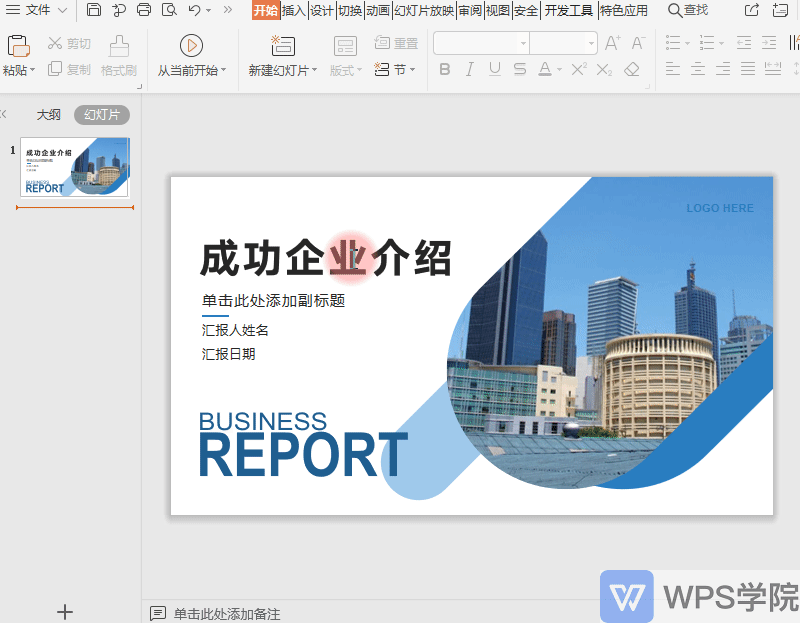Viewport: 800px width, 623px height.
Task: Start slideshow from current (从当前开始) icon
Action: tap(191, 46)
